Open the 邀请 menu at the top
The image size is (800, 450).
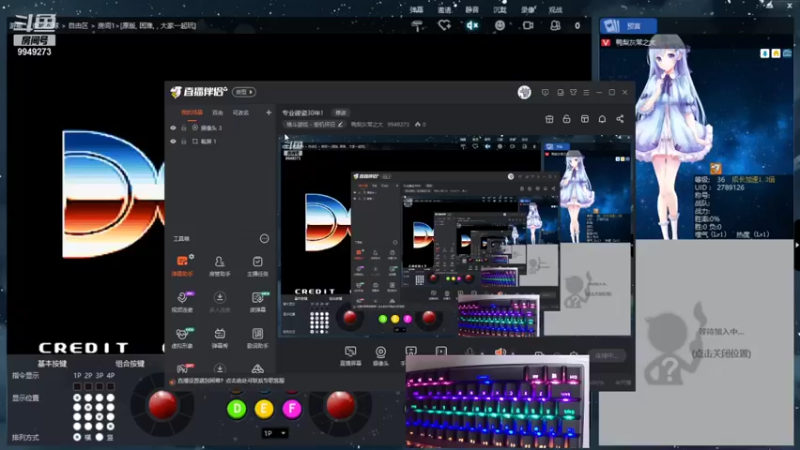[x=444, y=10]
